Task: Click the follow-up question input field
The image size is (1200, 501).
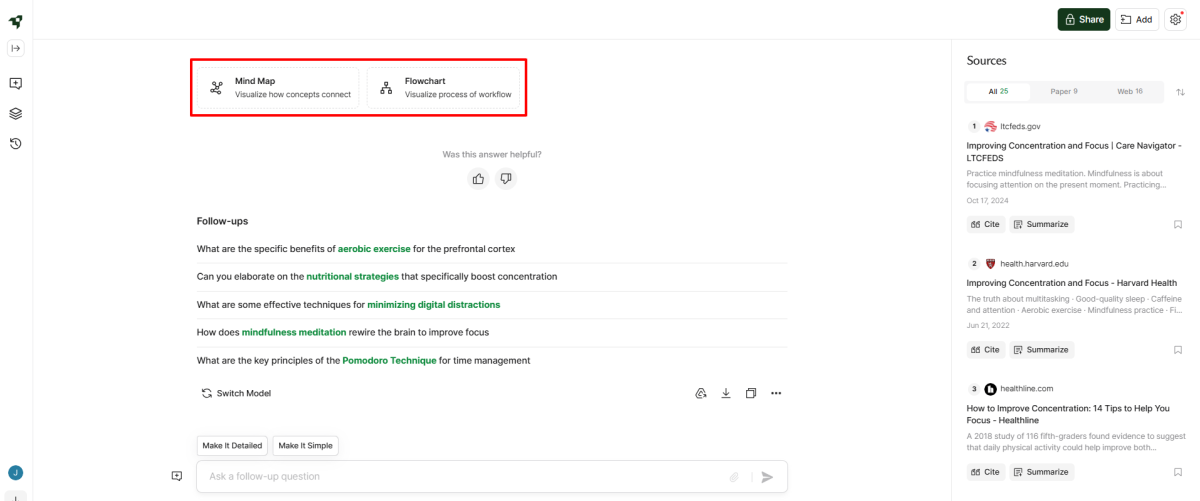Action: click(465, 477)
